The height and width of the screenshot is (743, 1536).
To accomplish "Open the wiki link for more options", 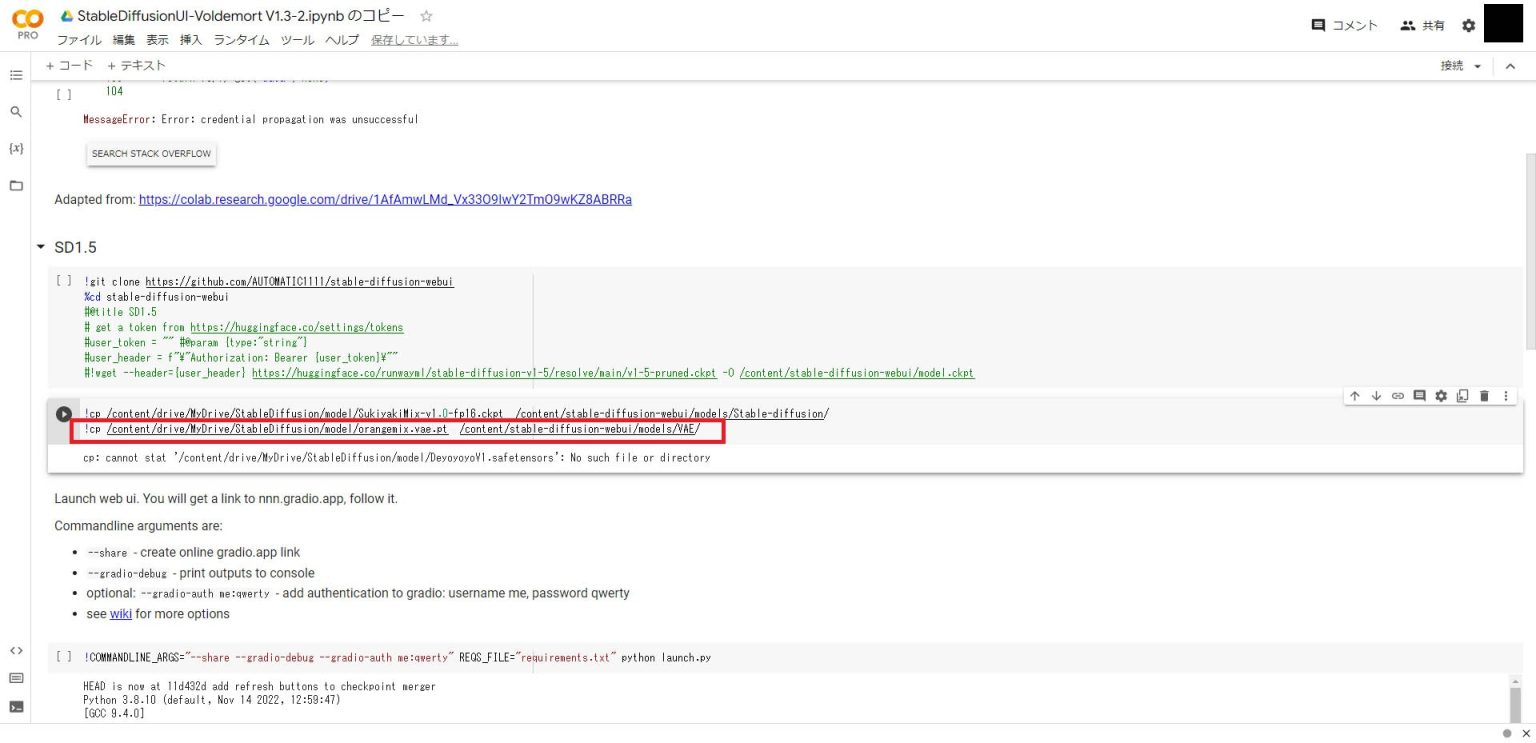I will [x=120, y=614].
